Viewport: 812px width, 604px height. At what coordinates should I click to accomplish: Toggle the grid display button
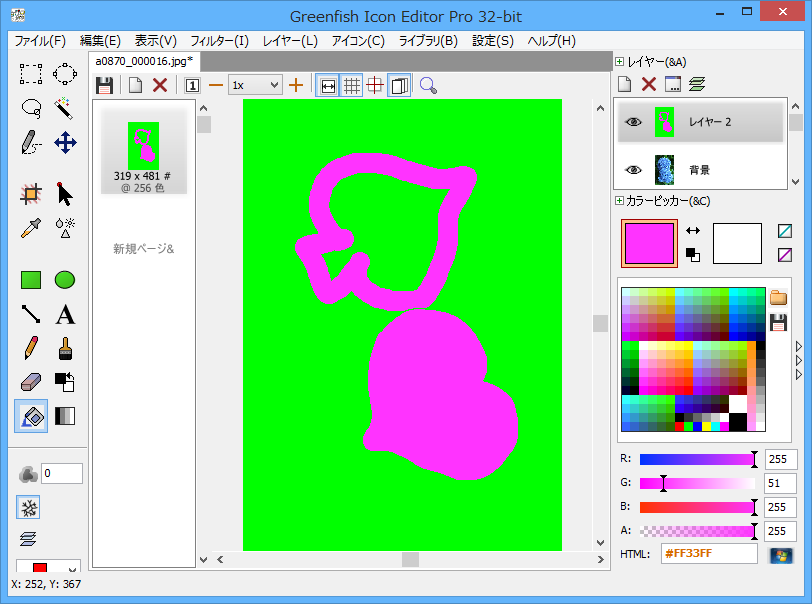[x=351, y=85]
